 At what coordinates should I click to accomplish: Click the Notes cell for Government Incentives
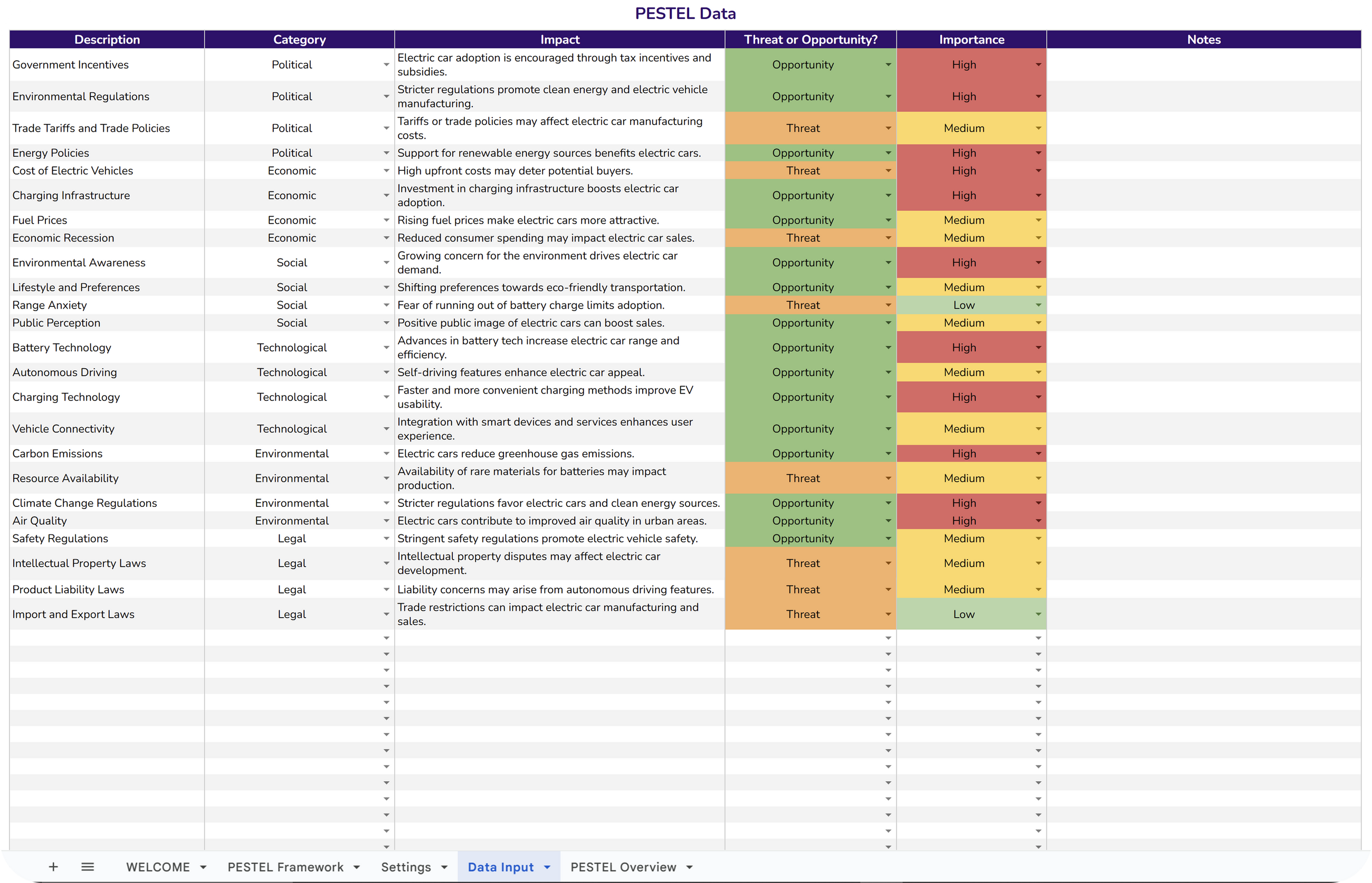pyautogui.click(x=1203, y=65)
